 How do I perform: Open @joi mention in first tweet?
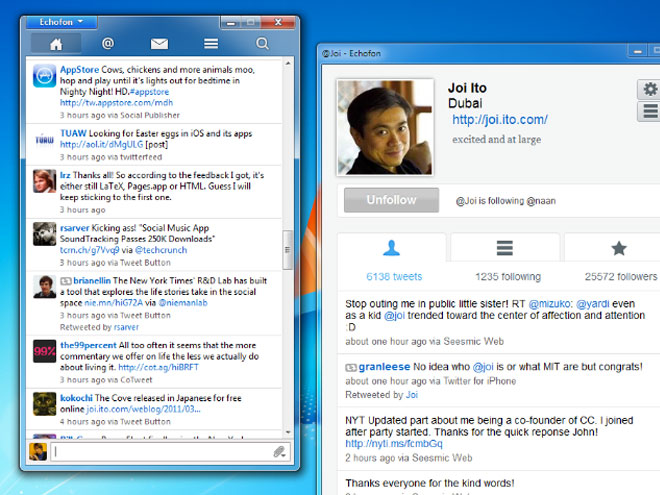(x=394, y=315)
